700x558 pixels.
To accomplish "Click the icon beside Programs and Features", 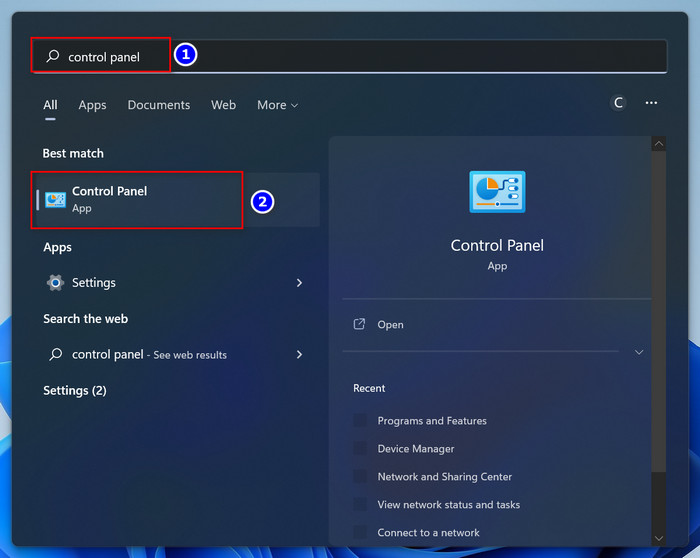I will 360,421.
